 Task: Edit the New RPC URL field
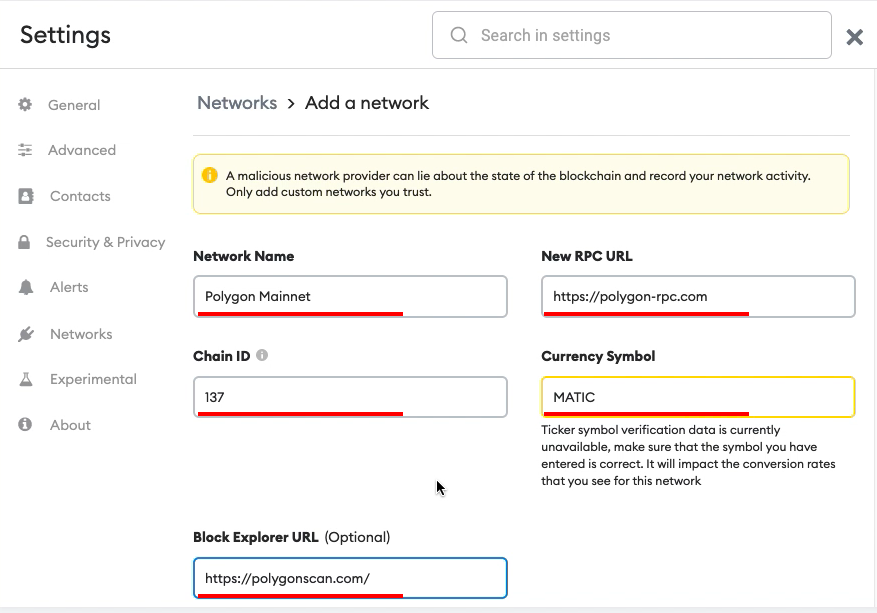[x=698, y=296]
